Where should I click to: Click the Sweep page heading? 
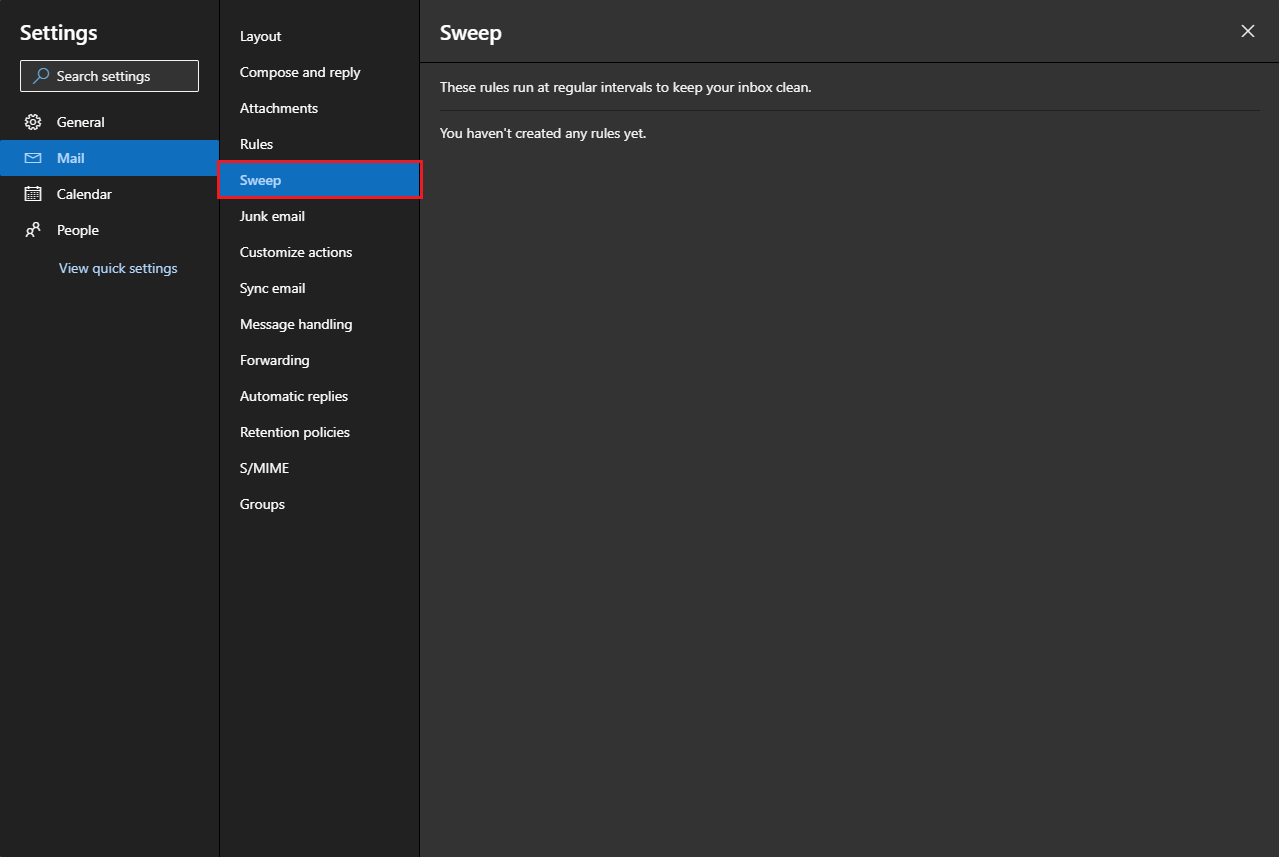pyautogui.click(x=471, y=33)
